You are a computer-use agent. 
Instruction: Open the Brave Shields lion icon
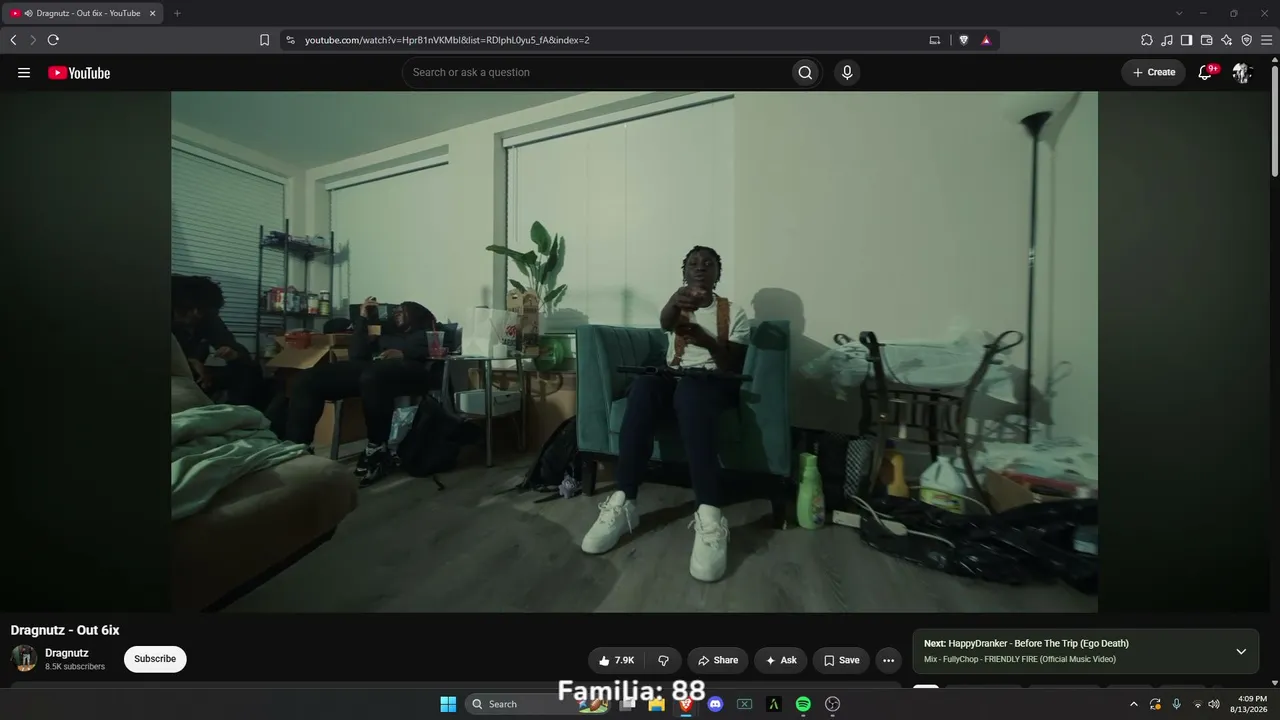point(964,40)
